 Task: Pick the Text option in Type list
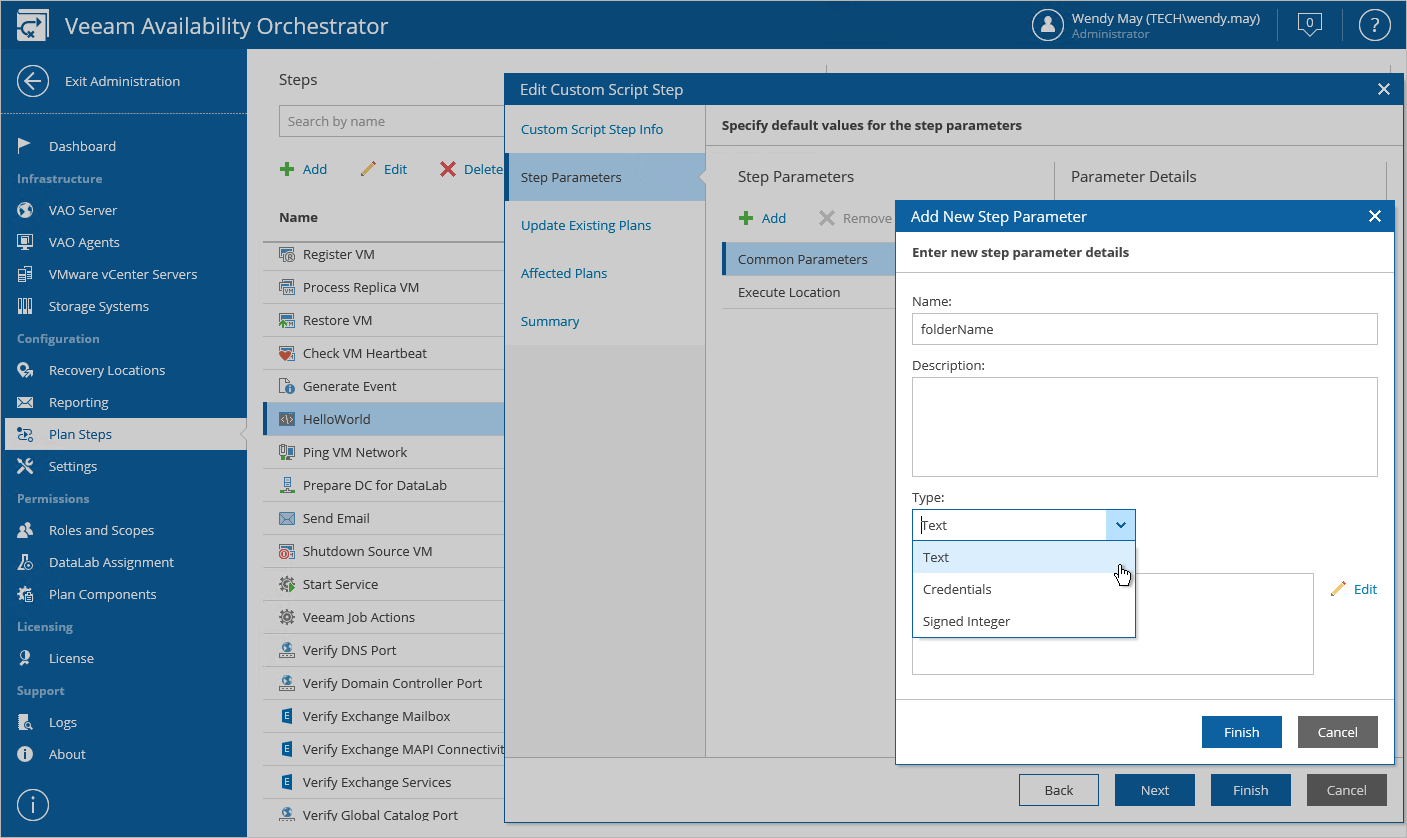(x=936, y=558)
